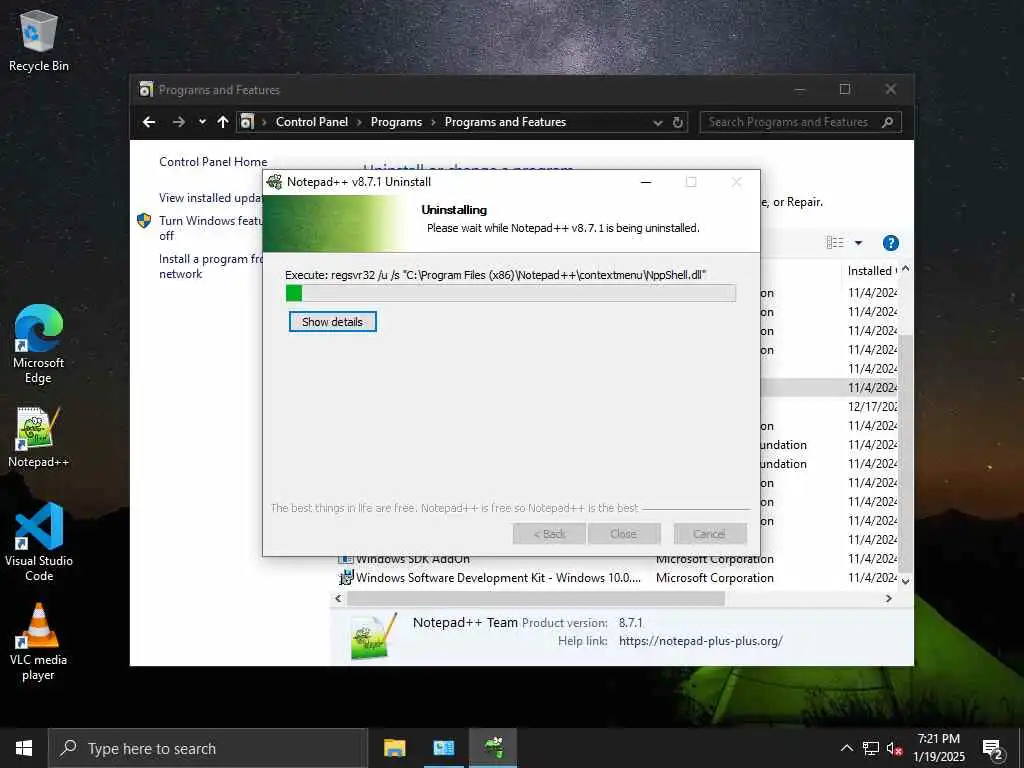Go forward in Programs and Features

tap(178, 122)
